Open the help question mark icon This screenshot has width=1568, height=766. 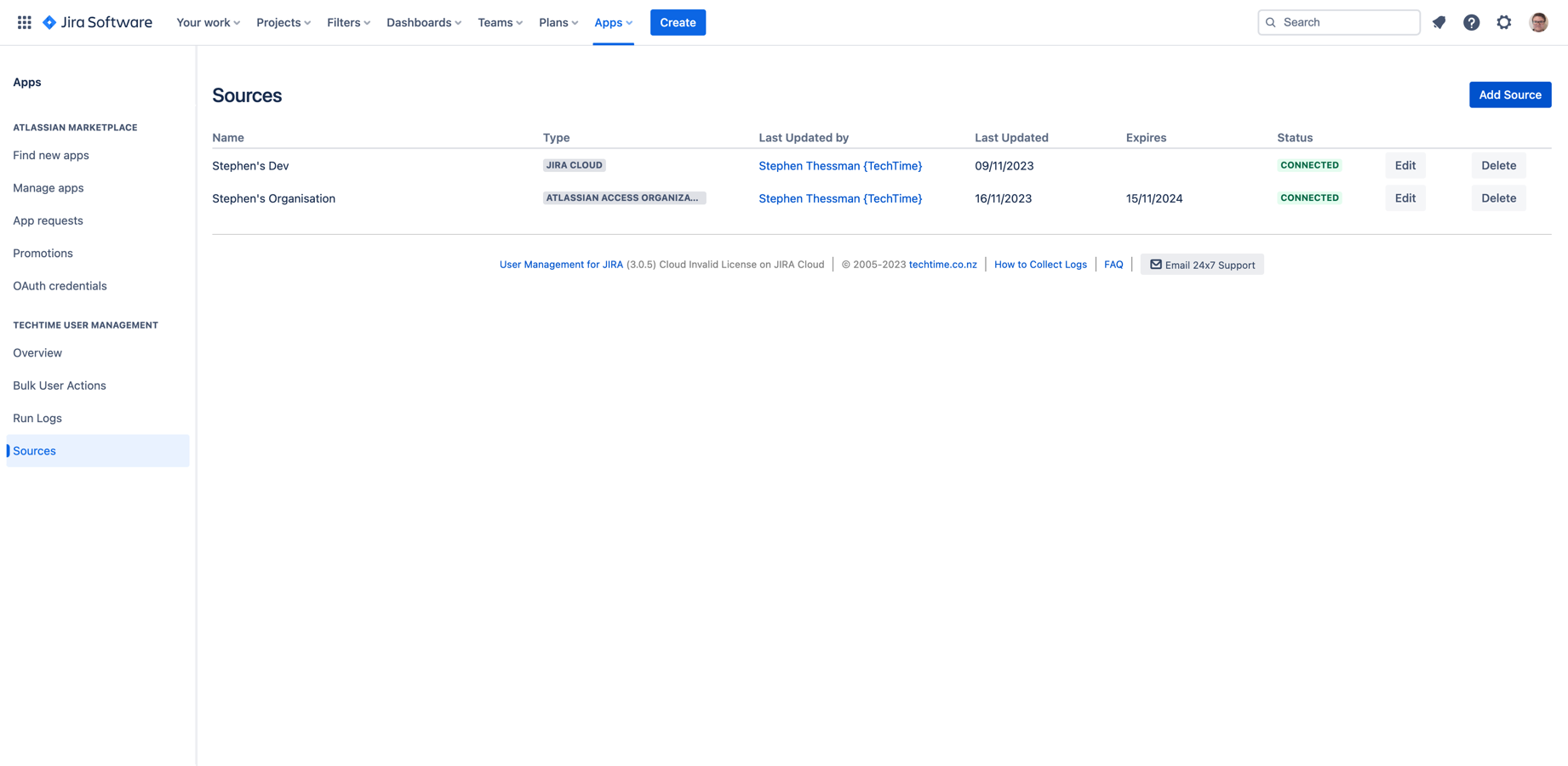point(1471,22)
